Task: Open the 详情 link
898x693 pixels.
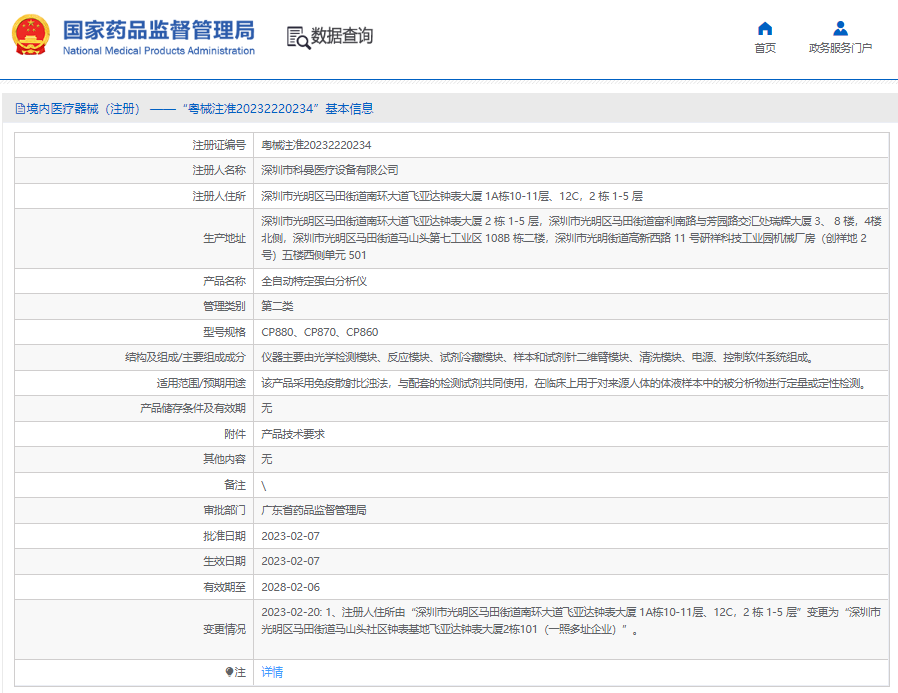Action: click(x=272, y=672)
